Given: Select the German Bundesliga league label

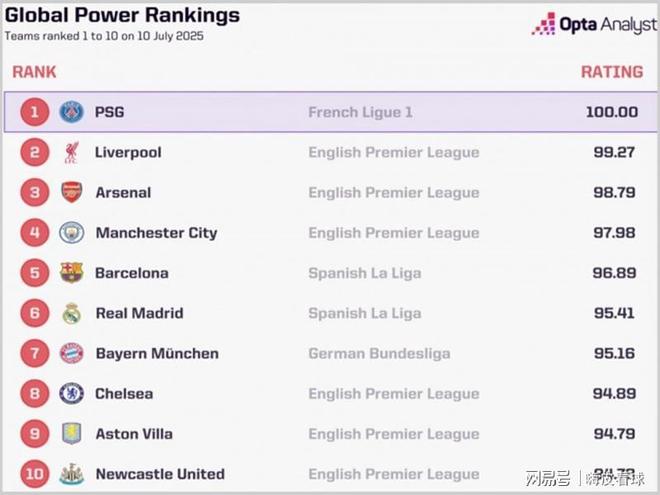Looking at the screenshot, I should click(x=379, y=354).
